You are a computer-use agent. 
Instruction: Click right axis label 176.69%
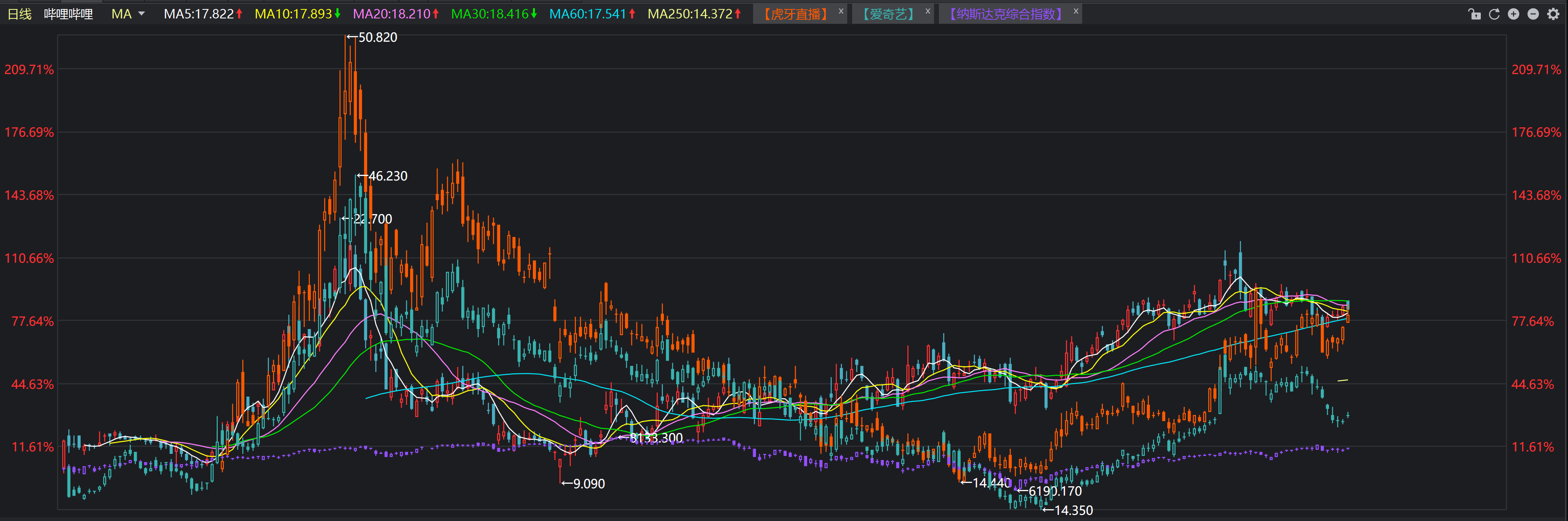pos(1536,132)
